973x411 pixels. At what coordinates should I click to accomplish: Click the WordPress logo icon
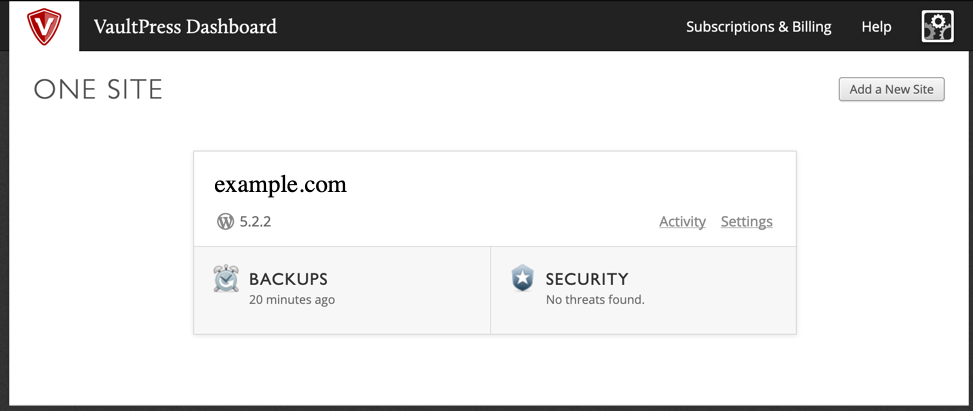pos(225,221)
